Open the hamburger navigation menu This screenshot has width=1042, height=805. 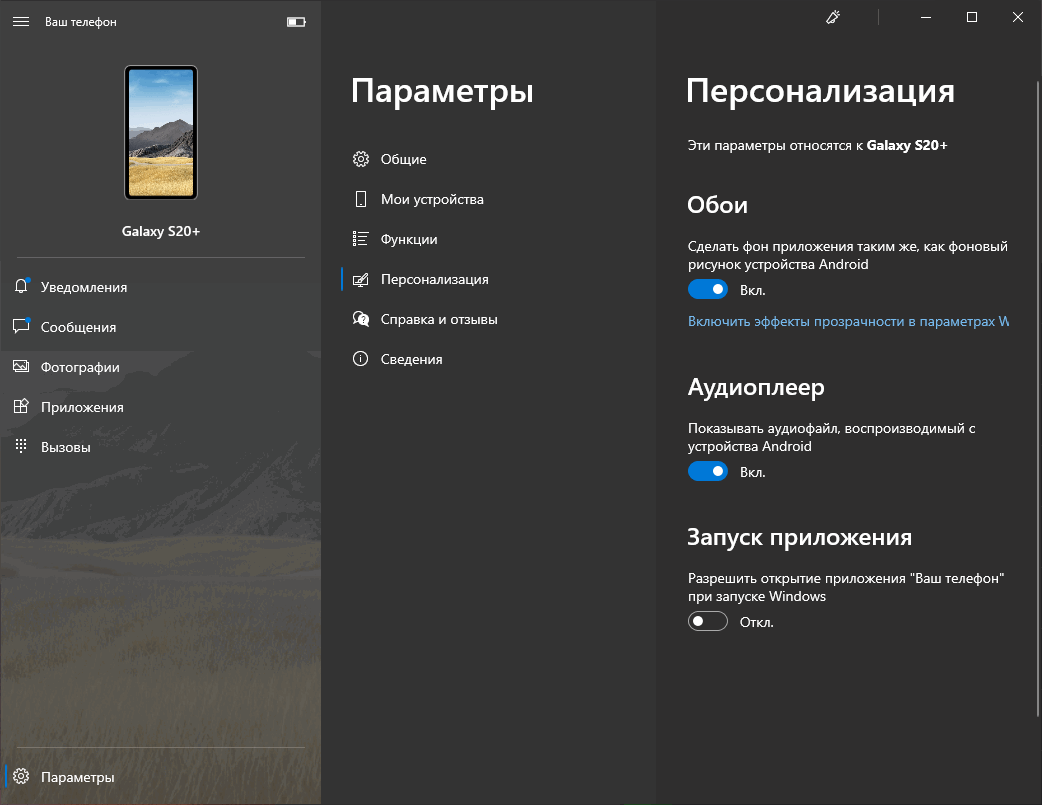tap(21, 21)
